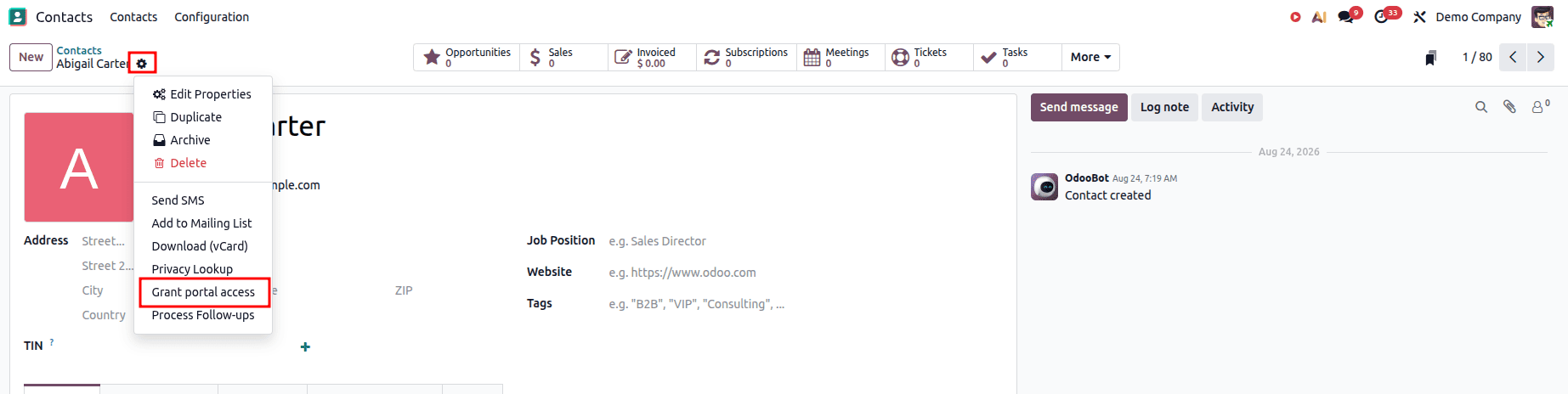Open the Configuration top menu
Screen dimensions: 1568x394
[212, 17]
